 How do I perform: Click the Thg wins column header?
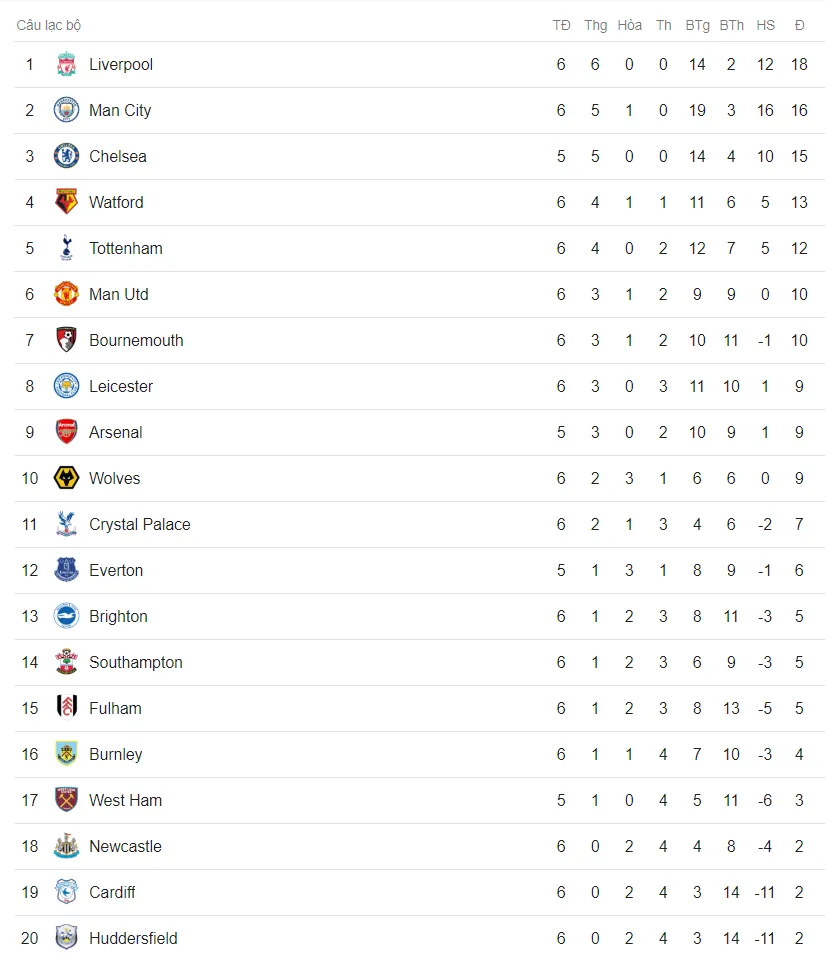(x=595, y=25)
